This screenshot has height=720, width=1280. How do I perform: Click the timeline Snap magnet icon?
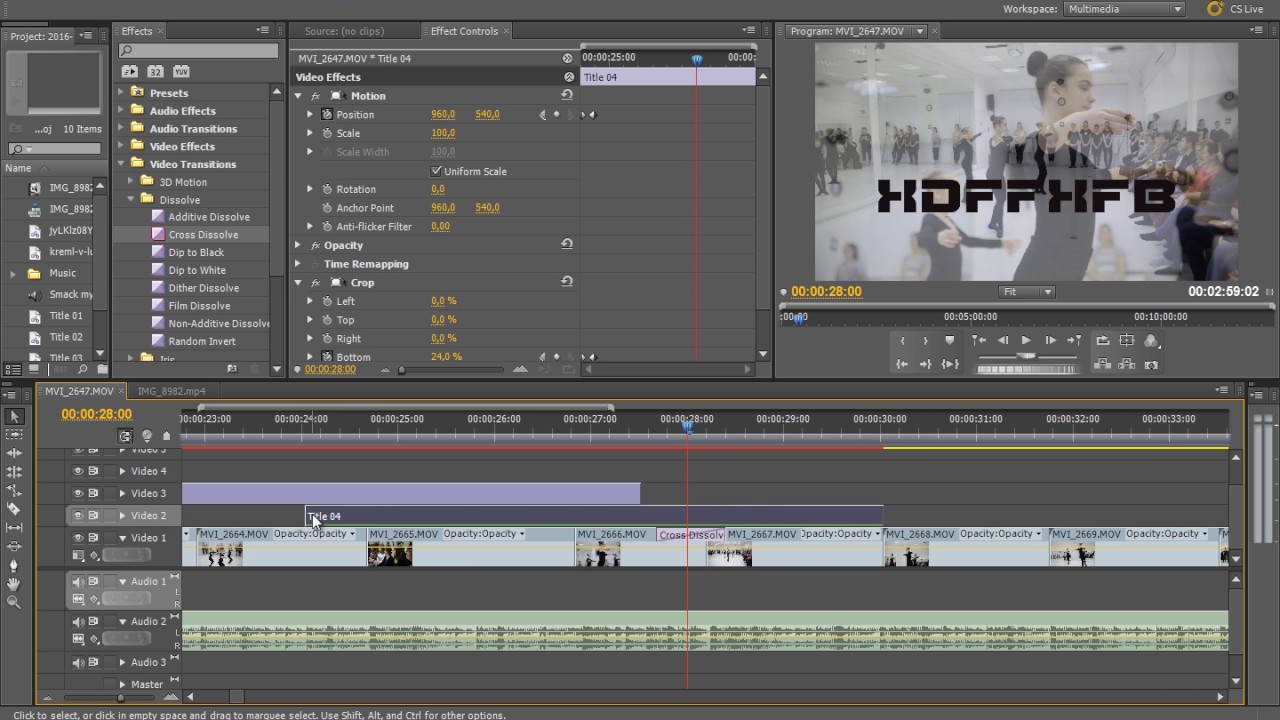(126, 436)
